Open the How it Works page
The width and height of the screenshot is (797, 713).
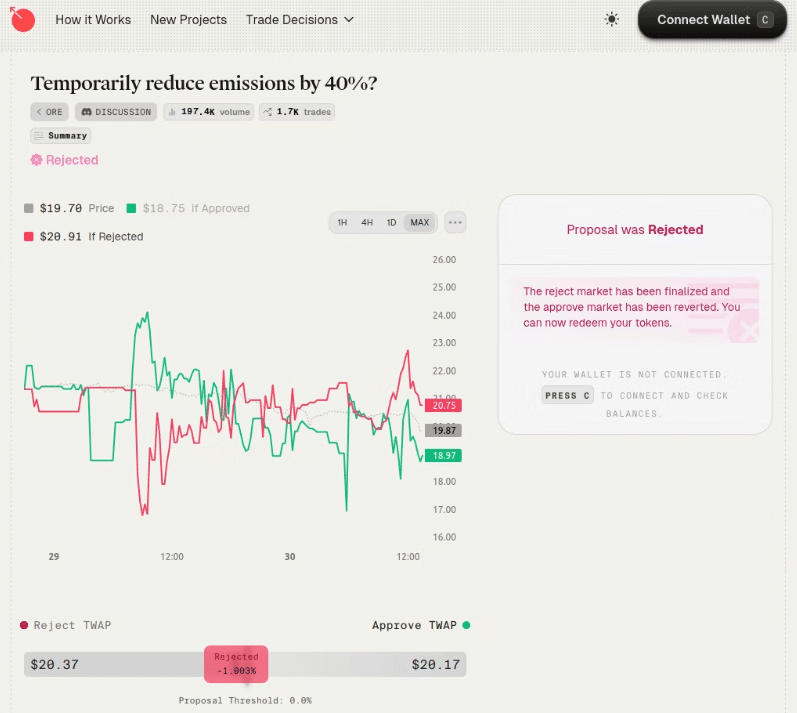tap(93, 20)
